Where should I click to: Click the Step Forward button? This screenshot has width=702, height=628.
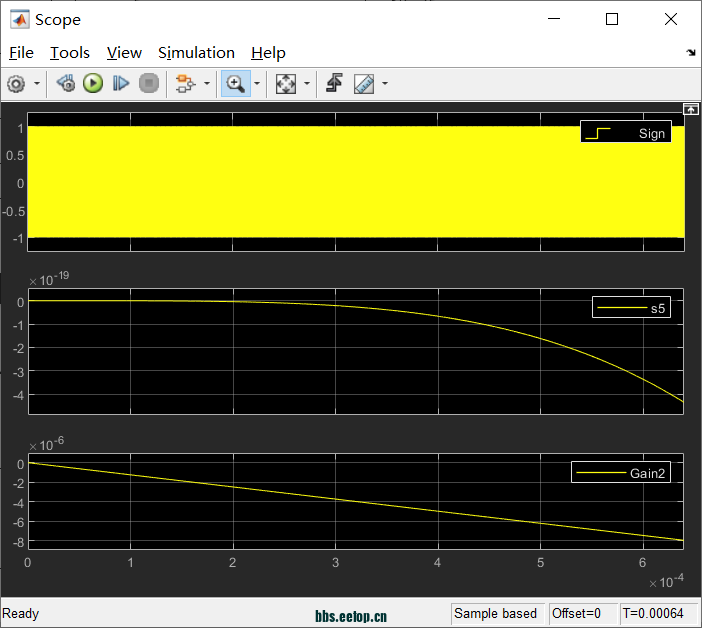(121, 84)
